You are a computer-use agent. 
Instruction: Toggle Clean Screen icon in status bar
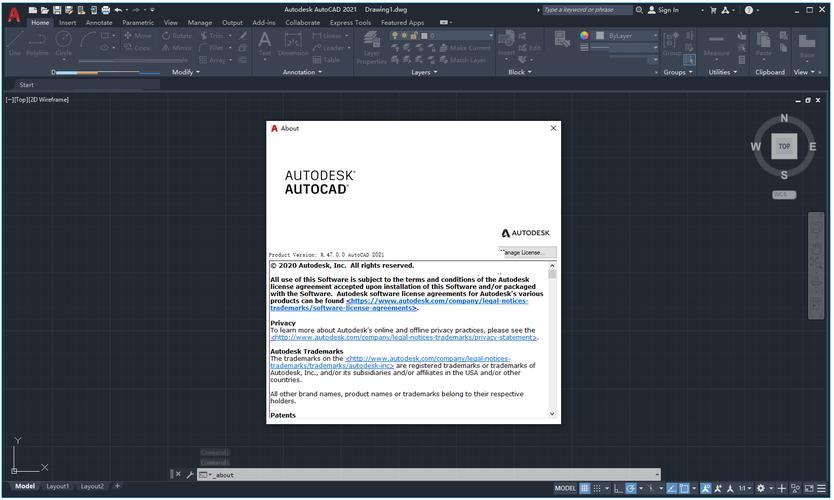click(x=809, y=488)
